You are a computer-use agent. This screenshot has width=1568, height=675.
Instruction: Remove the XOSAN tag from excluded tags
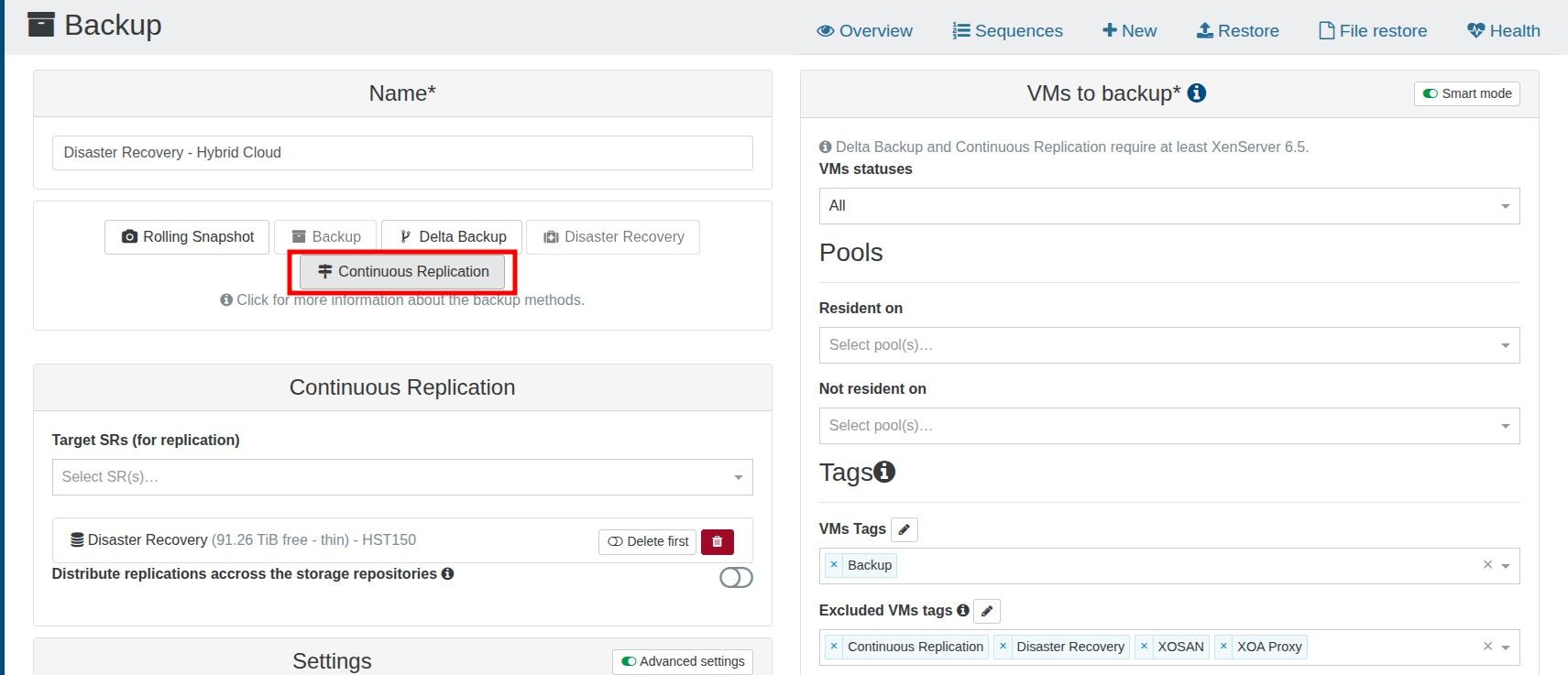point(1144,647)
